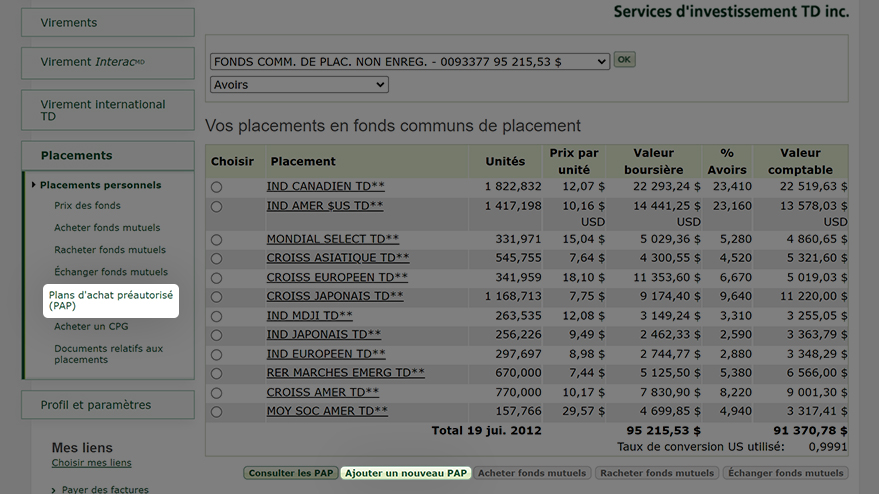
Task: Click the Consulter les PAP button
Action: [291, 473]
